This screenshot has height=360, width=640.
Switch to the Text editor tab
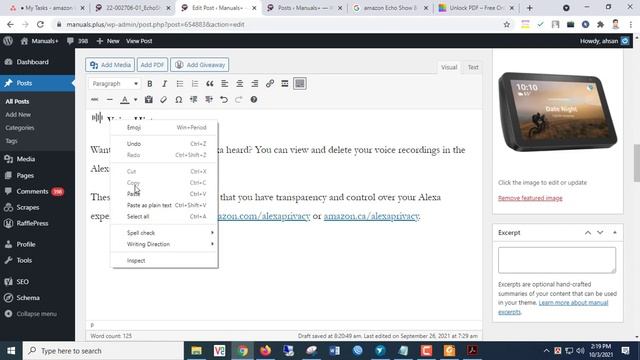click(473, 67)
